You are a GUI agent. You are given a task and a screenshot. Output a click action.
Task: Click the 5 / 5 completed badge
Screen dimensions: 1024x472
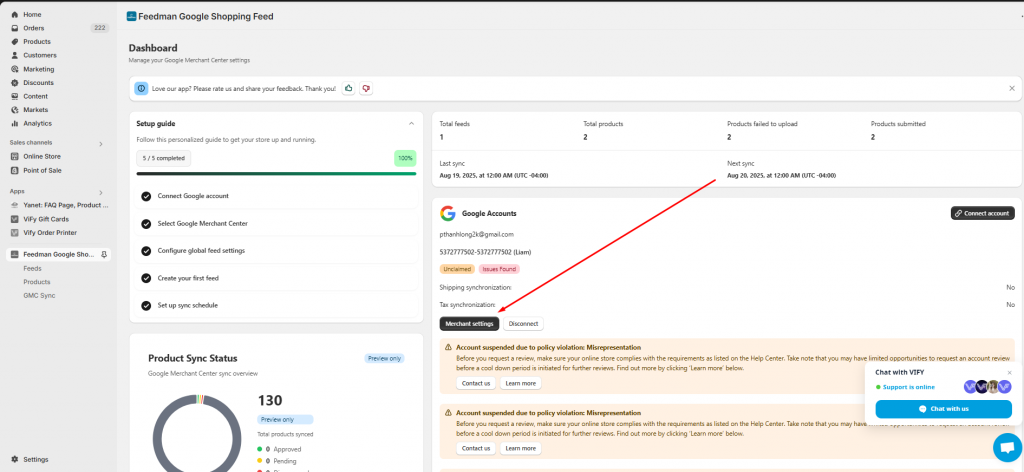pos(163,159)
